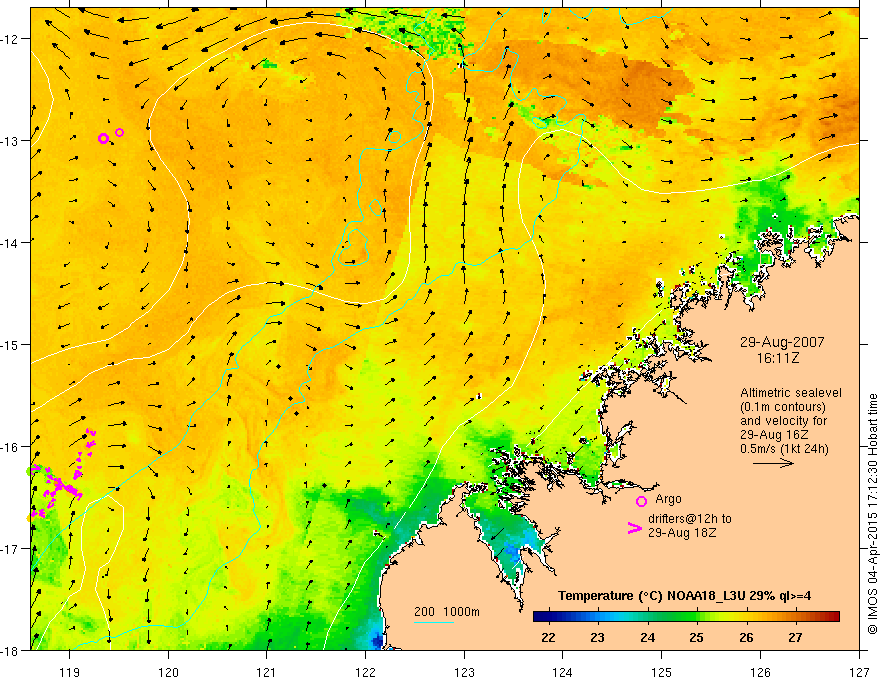Image resolution: width=880 pixels, height=680 pixels.
Task: Click longitude axis label 126
Action: click(x=760, y=671)
